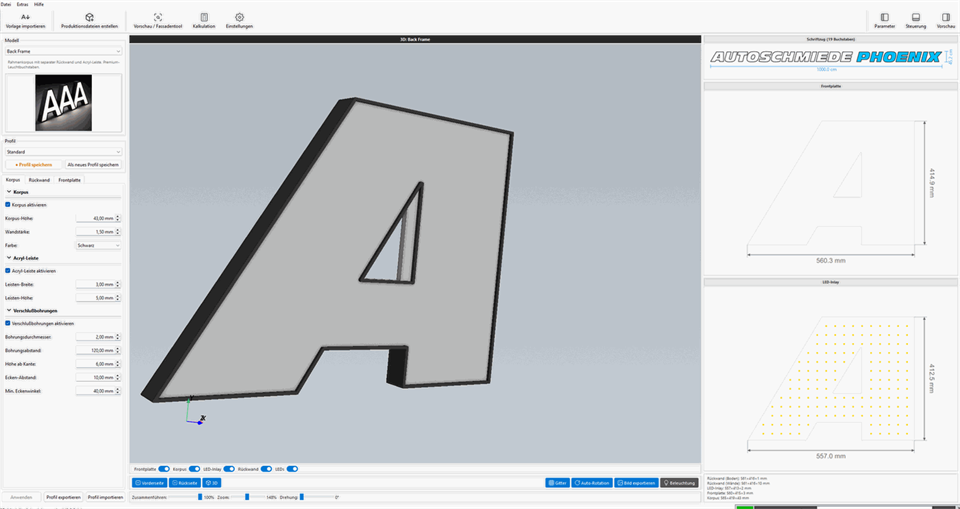Click the AAA model preview thumbnail

click(64, 102)
